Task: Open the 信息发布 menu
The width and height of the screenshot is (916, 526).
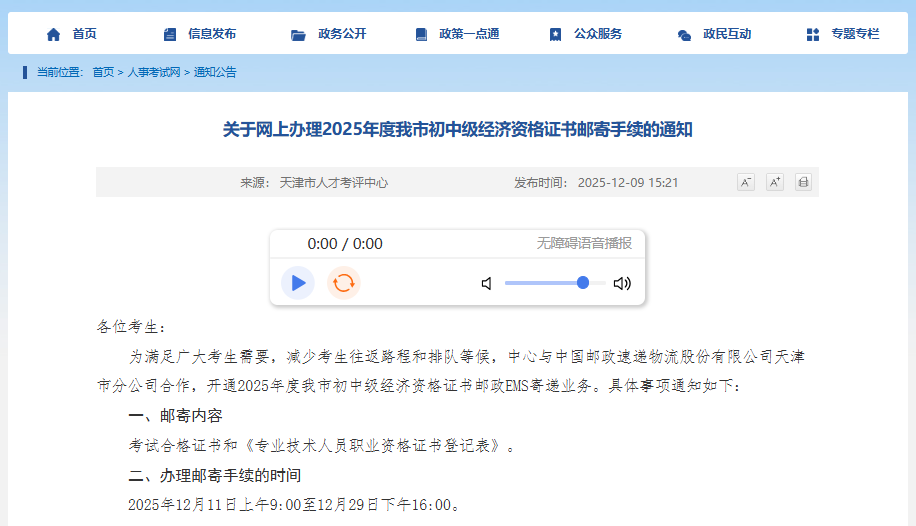Action: coord(211,34)
